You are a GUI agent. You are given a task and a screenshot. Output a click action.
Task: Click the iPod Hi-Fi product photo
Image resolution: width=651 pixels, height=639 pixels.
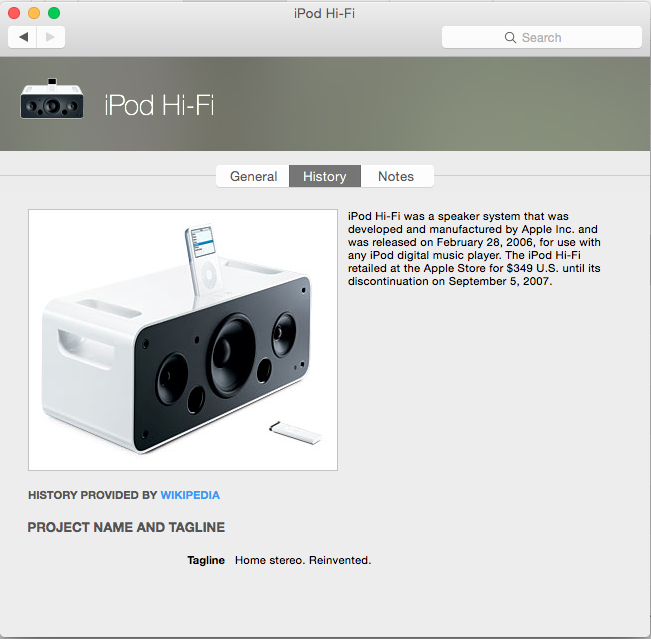[x=183, y=340]
